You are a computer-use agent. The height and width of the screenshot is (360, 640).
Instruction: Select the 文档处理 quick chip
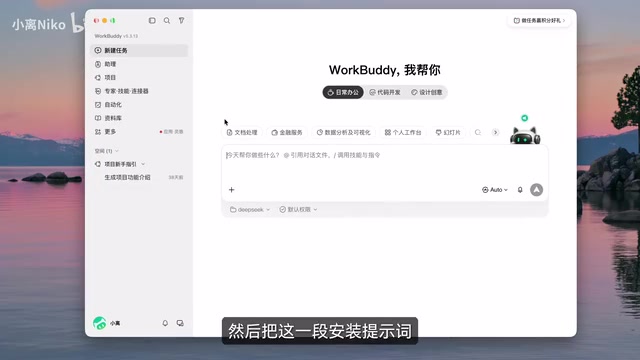(242, 132)
